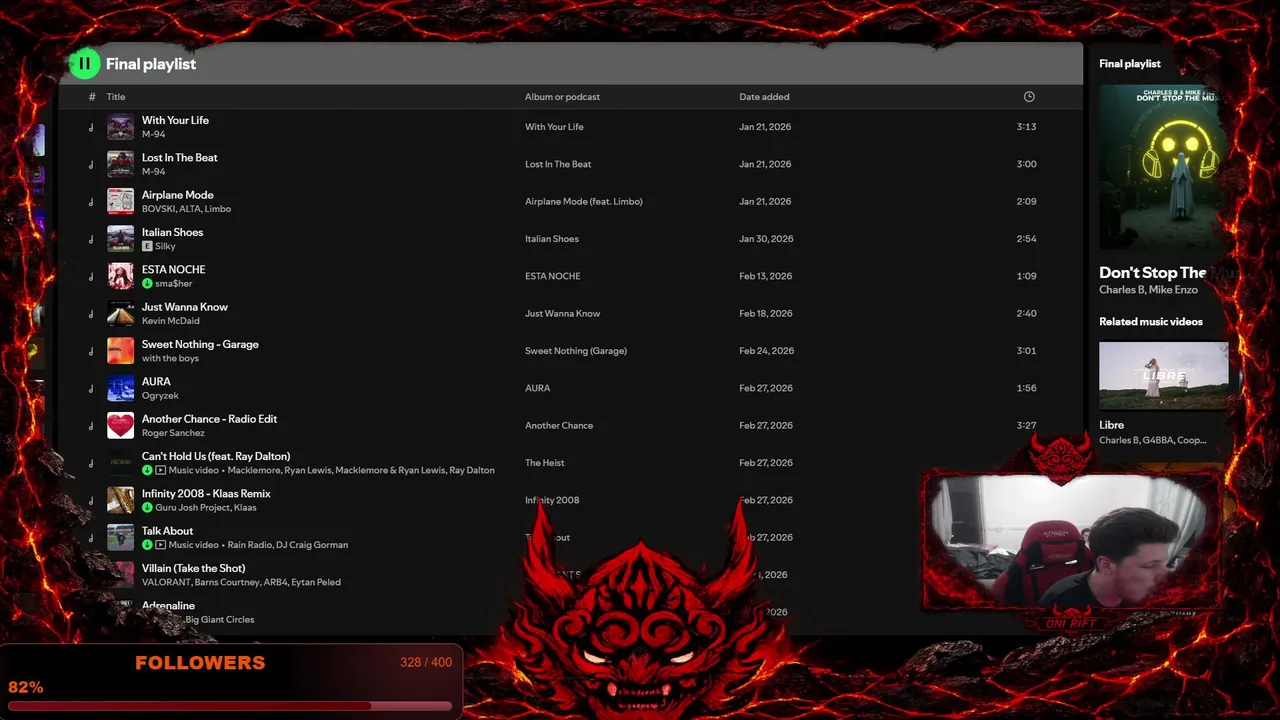Open the Final playlist heading beside the pause button

[x=151, y=64]
